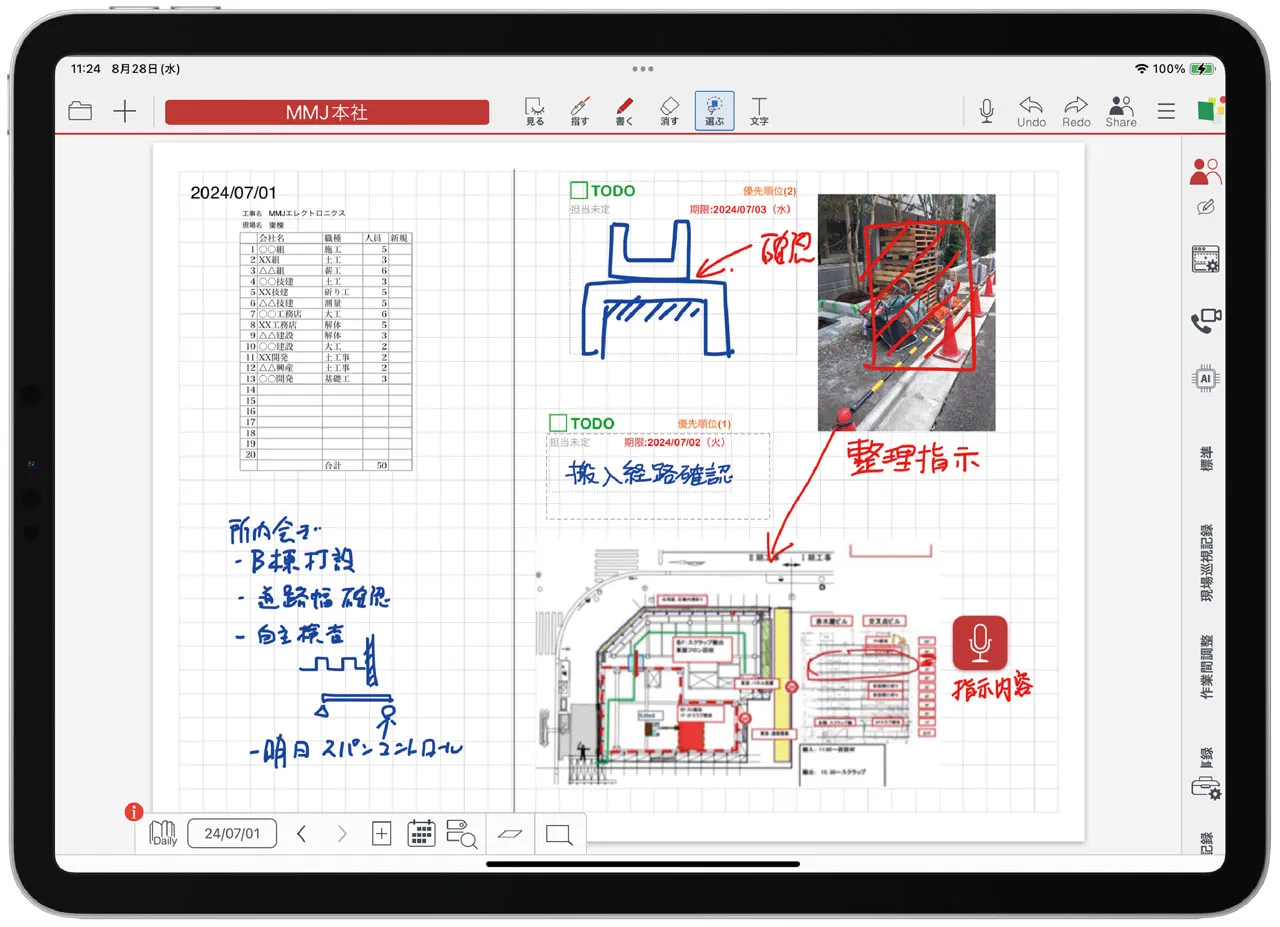Open the 標準 side tab
Screen dimensions: 1280x927
pyautogui.click(x=1207, y=458)
